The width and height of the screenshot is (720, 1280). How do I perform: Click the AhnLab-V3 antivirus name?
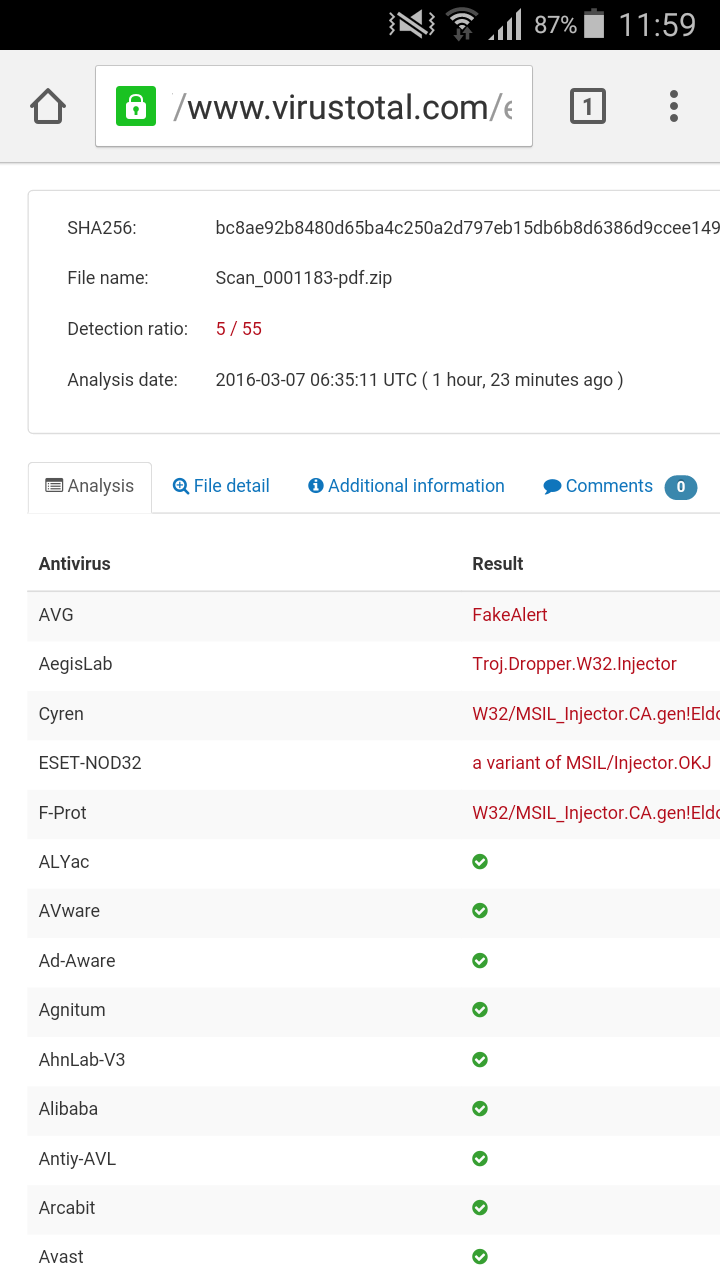click(82, 1059)
